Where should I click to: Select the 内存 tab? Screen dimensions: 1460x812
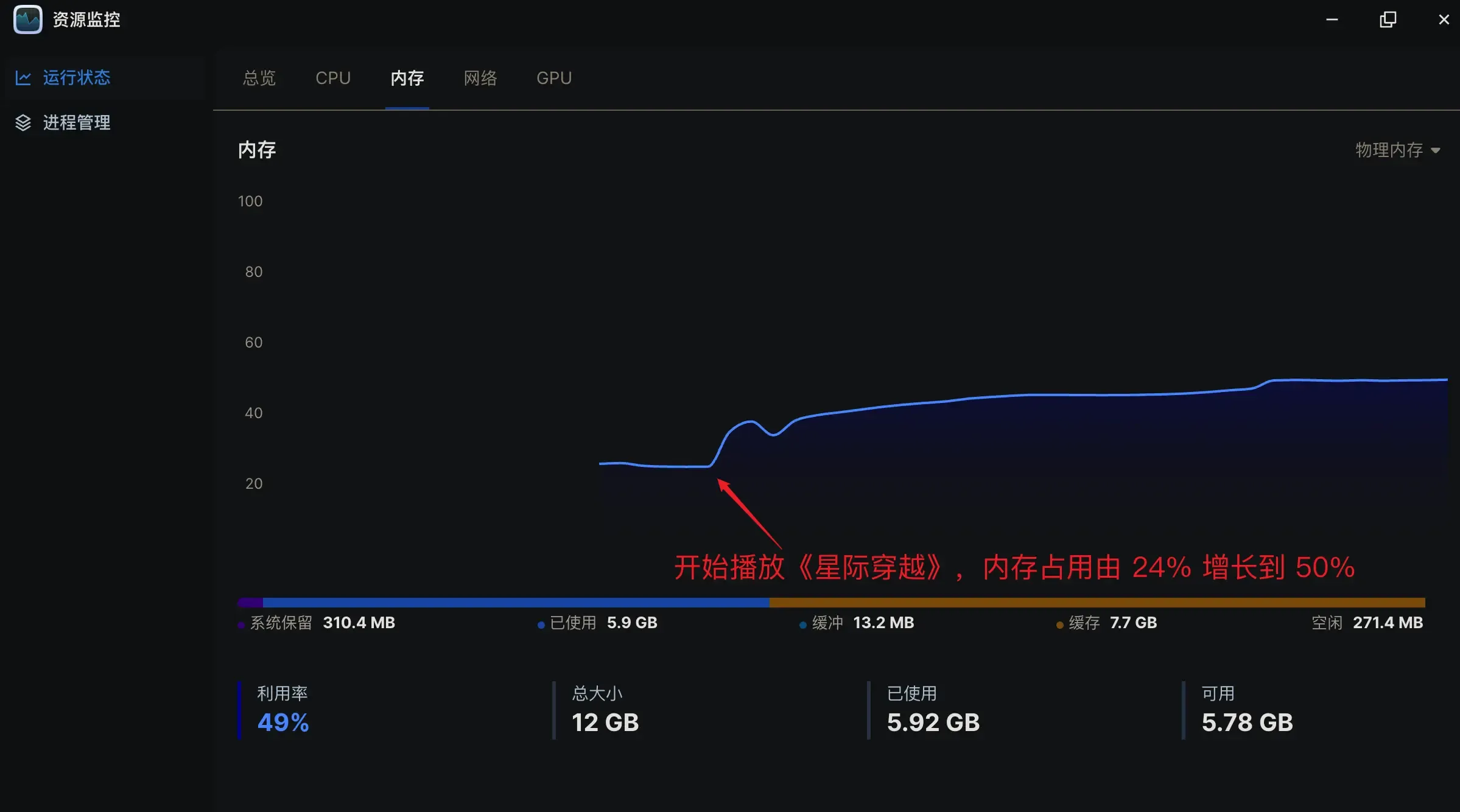pos(407,78)
